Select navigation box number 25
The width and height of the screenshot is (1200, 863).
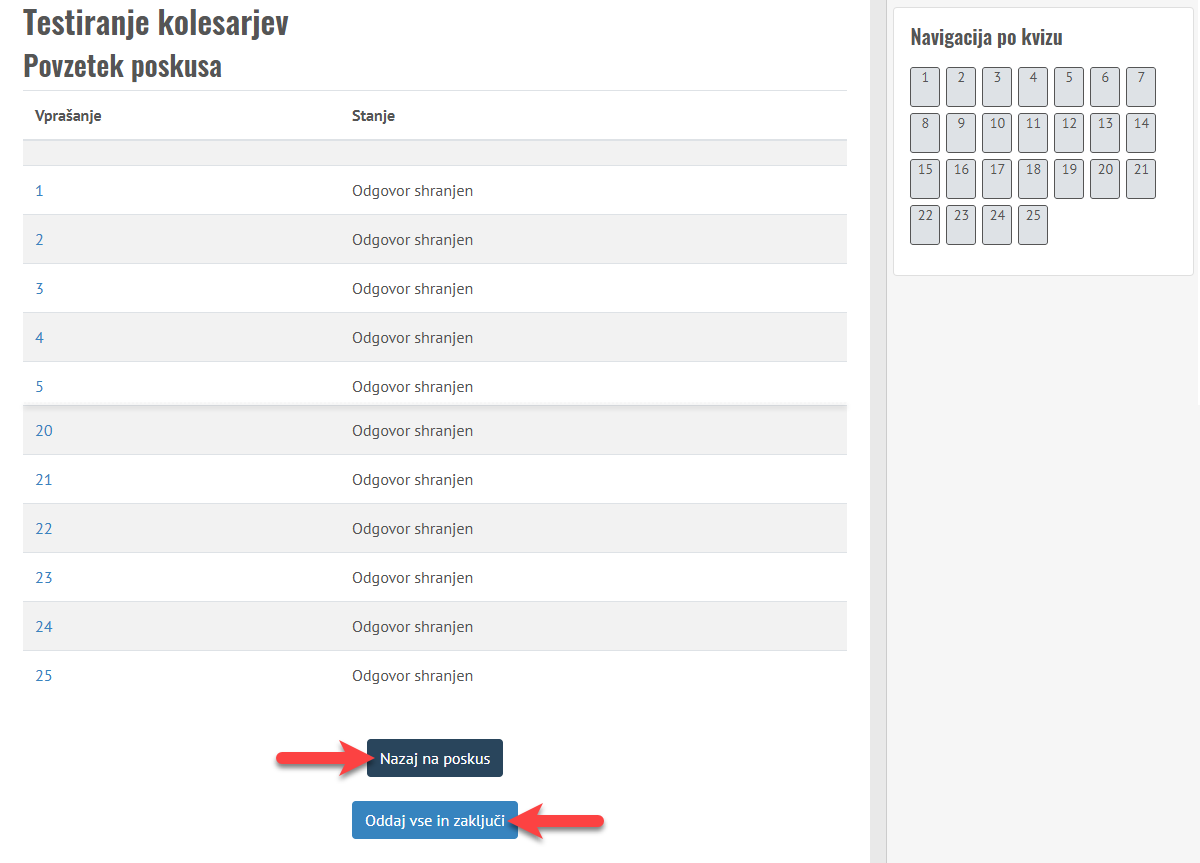point(1033,225)
